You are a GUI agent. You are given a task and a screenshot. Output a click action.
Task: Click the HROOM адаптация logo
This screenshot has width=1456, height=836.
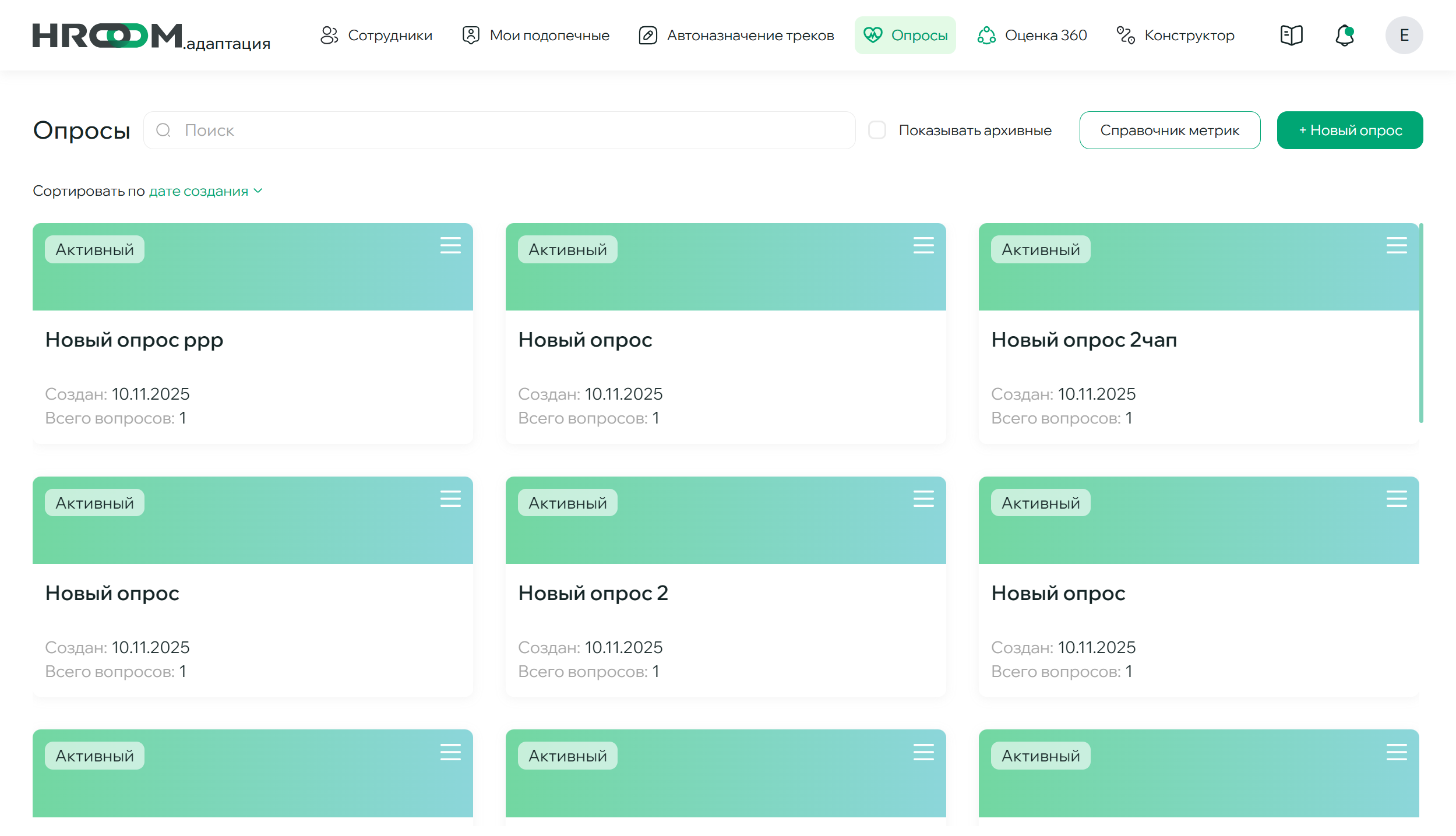tap(151, 37)
